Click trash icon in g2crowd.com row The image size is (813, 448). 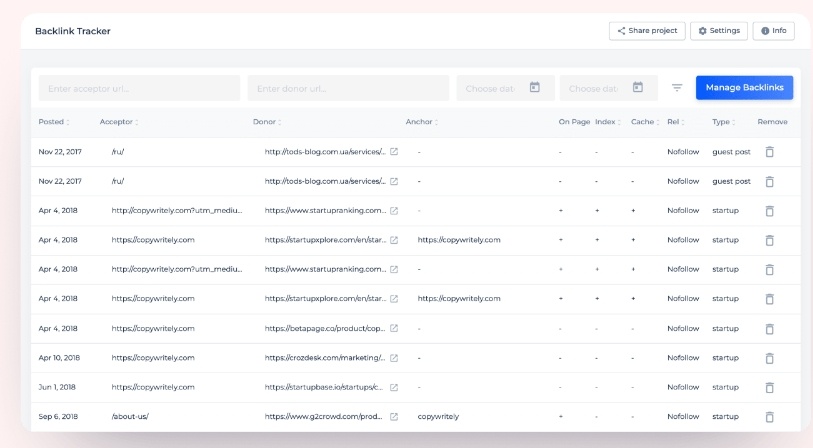[x=769, y=417]
